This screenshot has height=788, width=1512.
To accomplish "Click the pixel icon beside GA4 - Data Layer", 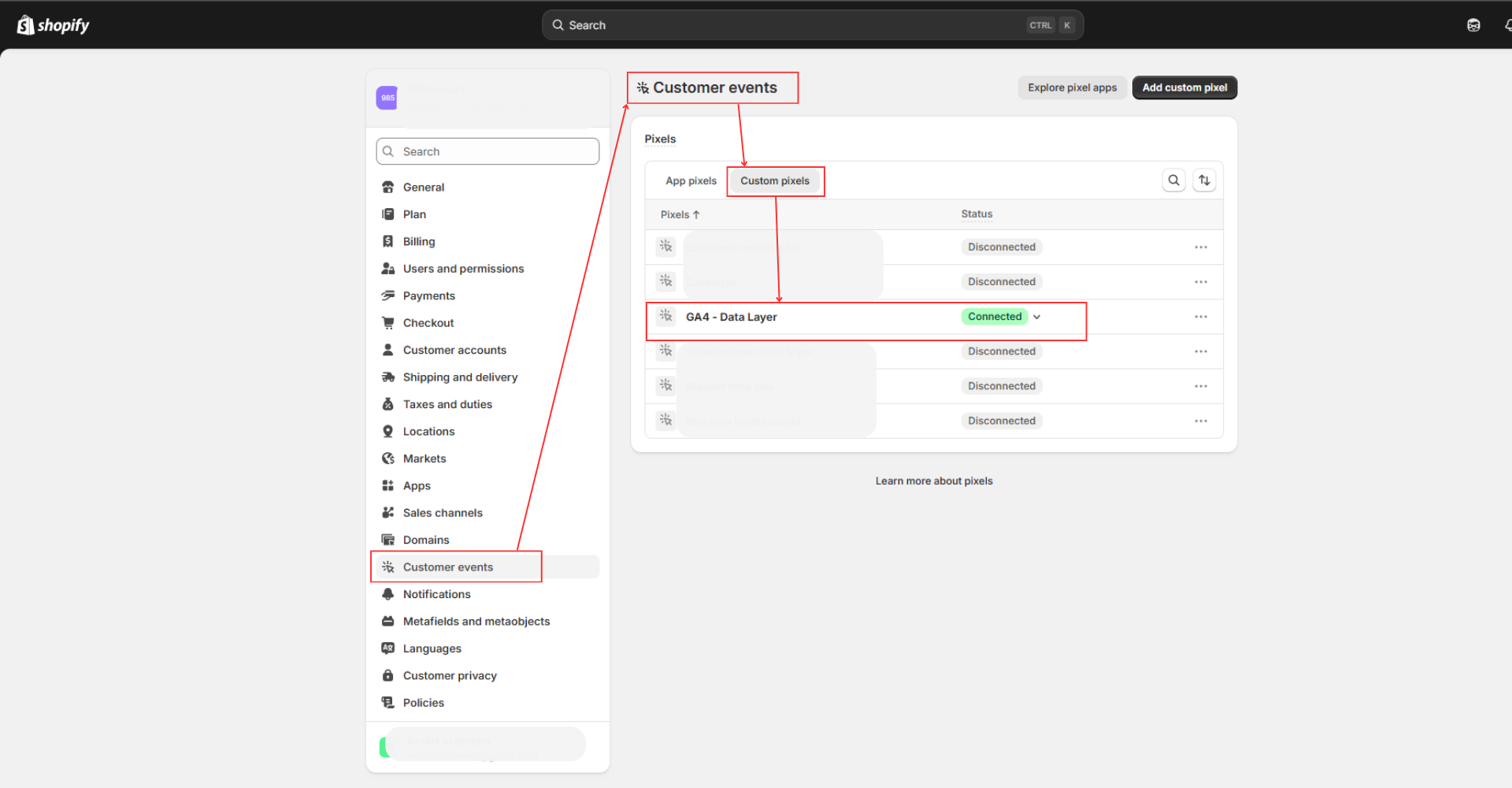I will point(666,317).
